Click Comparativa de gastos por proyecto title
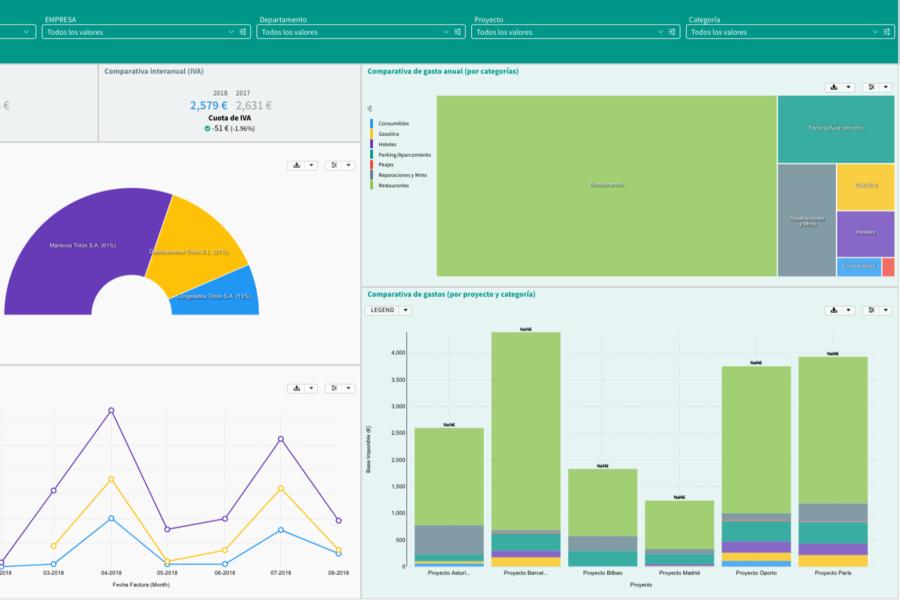This screenshot has height=600, width=900. pos(451,295)
